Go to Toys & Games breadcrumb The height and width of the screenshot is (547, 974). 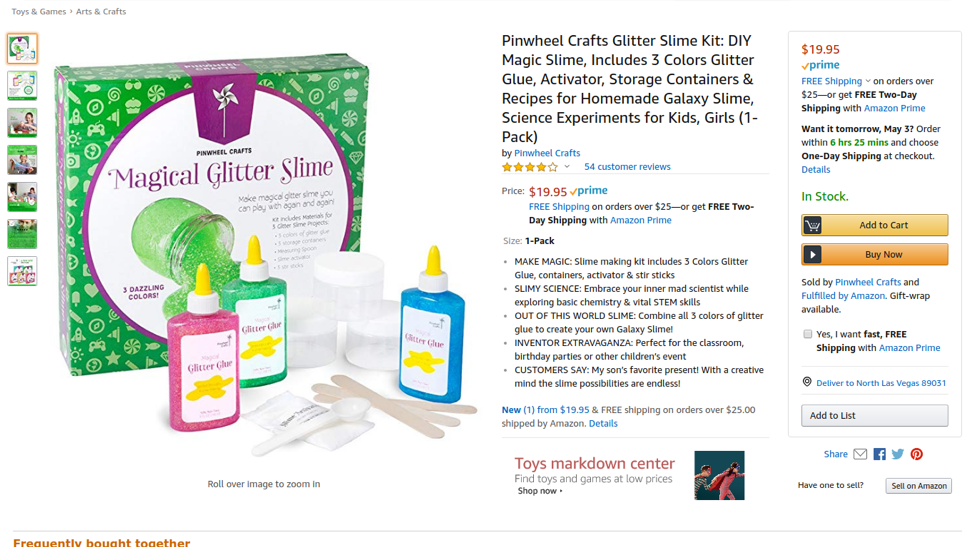click(39, 11)
